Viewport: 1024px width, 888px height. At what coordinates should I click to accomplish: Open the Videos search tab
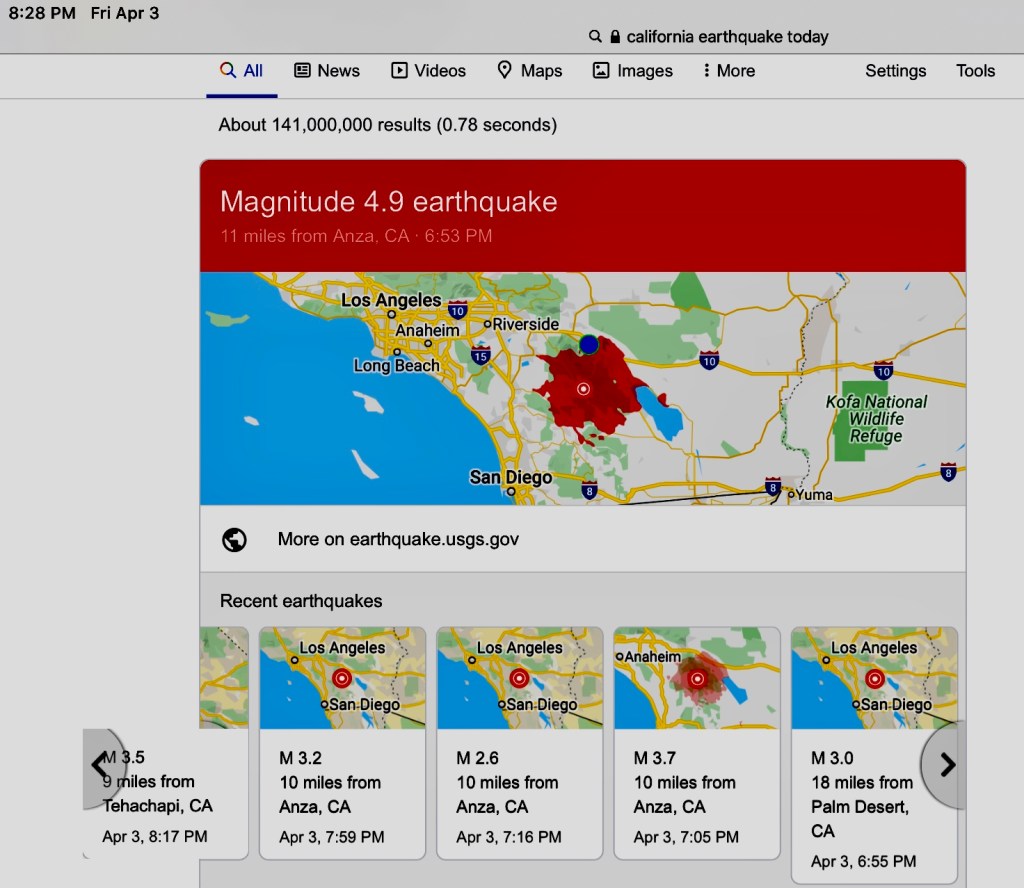pyautogui.click(x=428, y=71)
